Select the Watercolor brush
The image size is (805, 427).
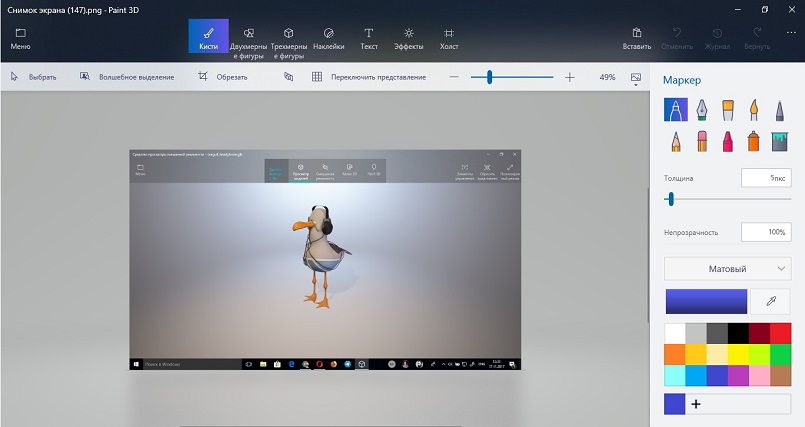[754, 109]
